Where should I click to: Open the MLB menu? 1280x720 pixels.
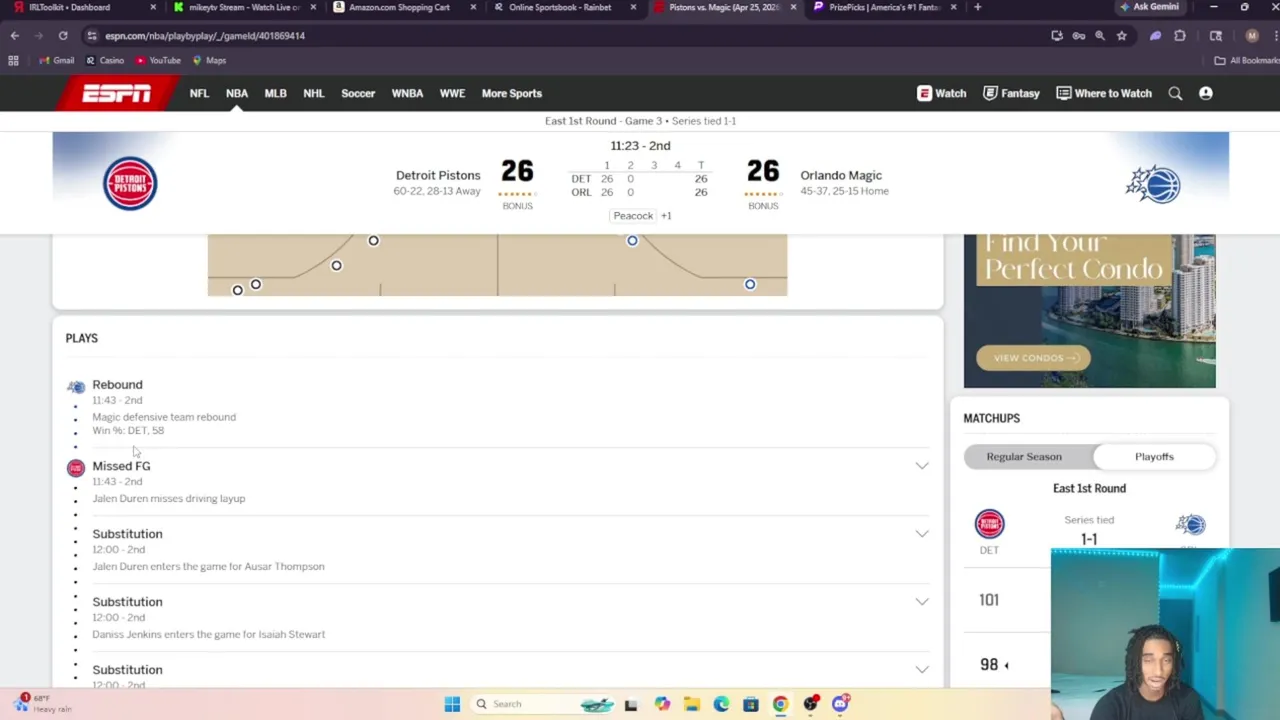click(x=275, y=93)
